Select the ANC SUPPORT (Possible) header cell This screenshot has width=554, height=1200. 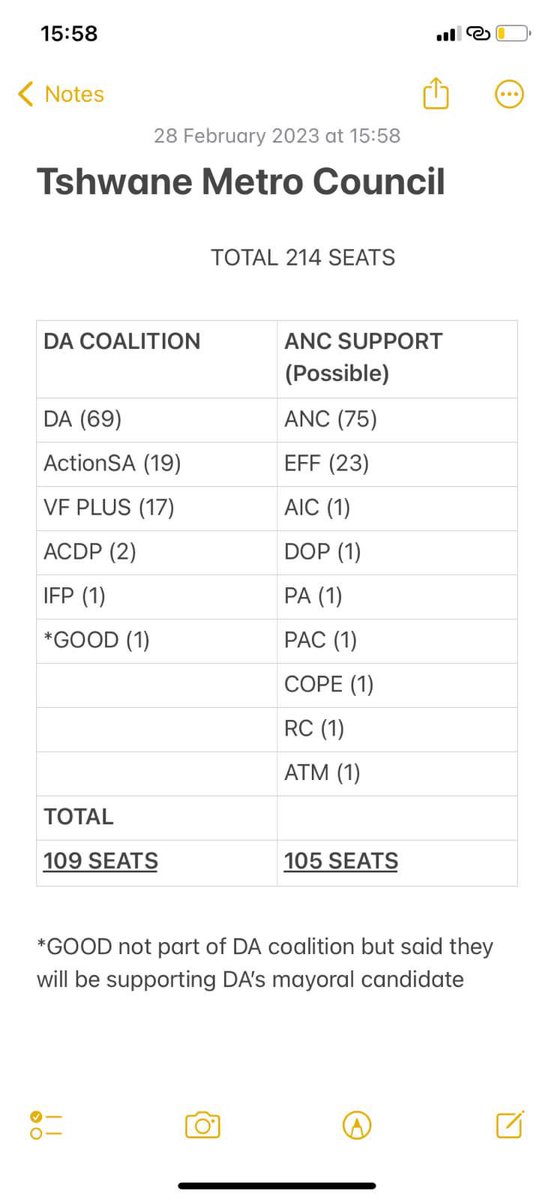(x=397, y=358)
